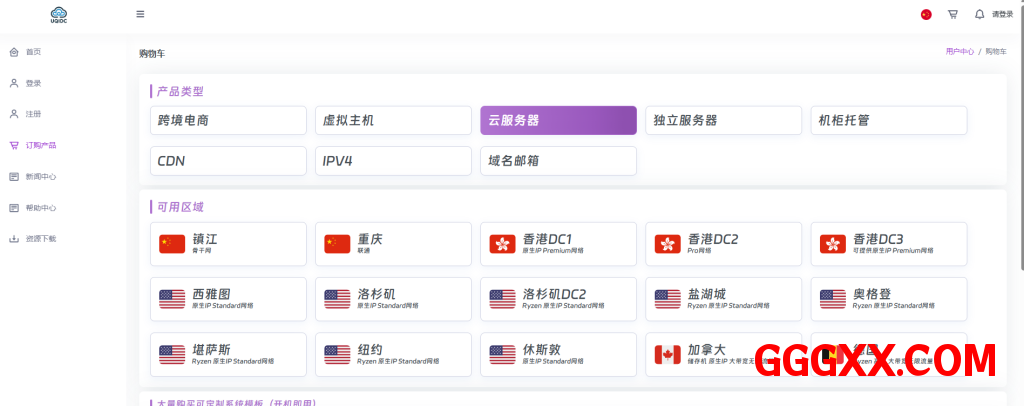
Task: Select the 跨境电商 product type
Action: 228,120
